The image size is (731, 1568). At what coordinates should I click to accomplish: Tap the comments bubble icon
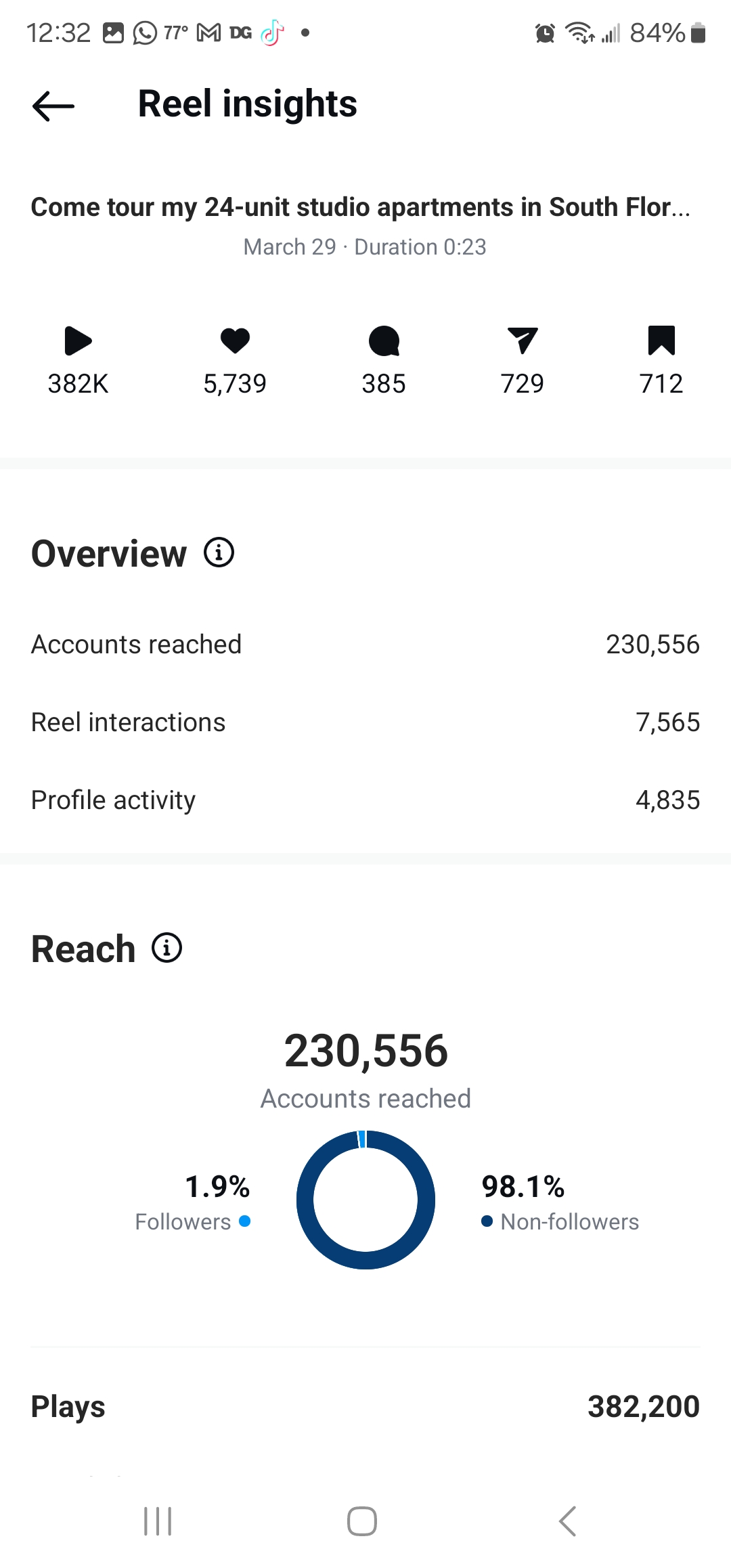pyautogui.click(x=384, y=341)
